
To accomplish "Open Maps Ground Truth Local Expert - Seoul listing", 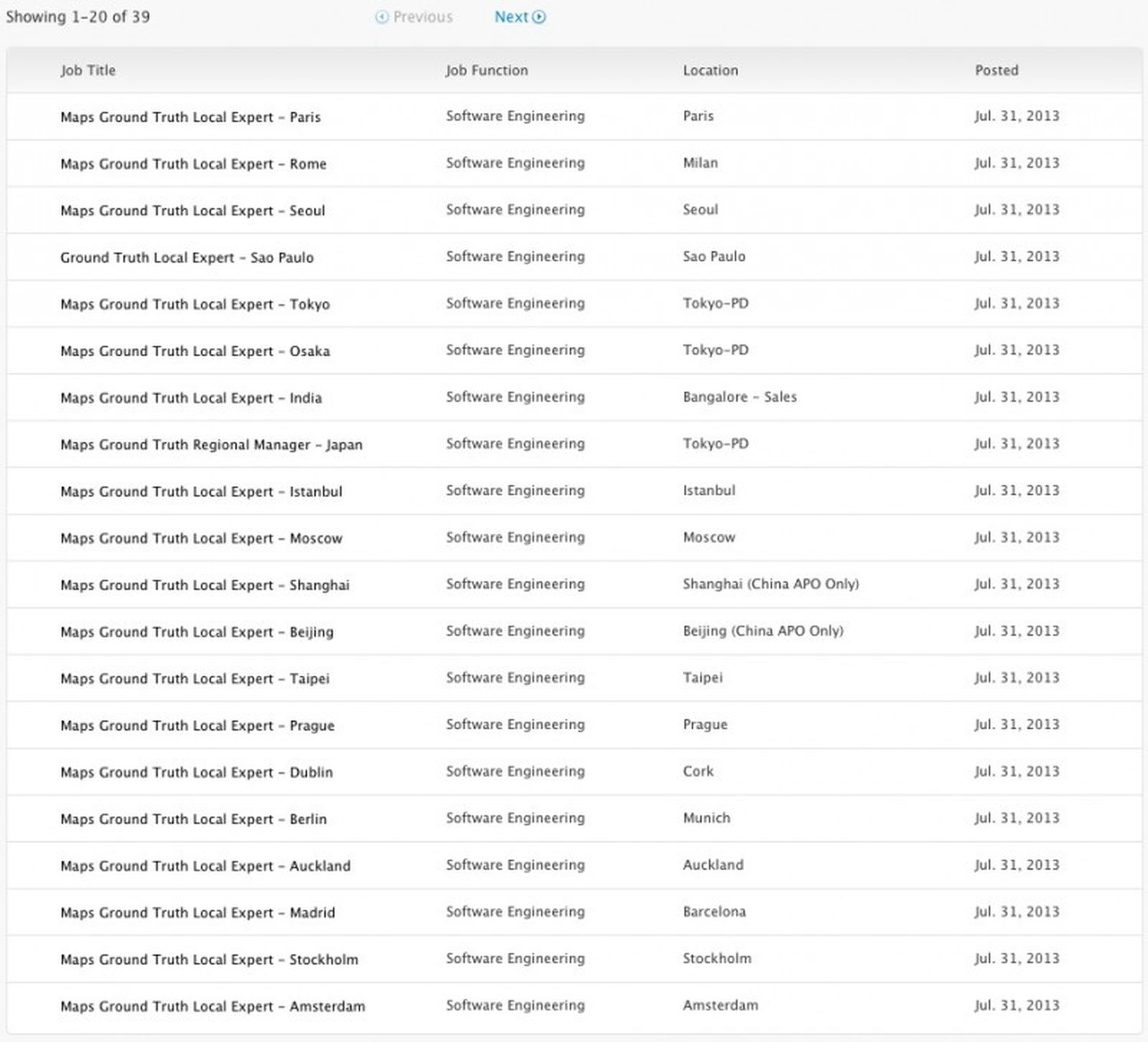I will tap(192, 210).
